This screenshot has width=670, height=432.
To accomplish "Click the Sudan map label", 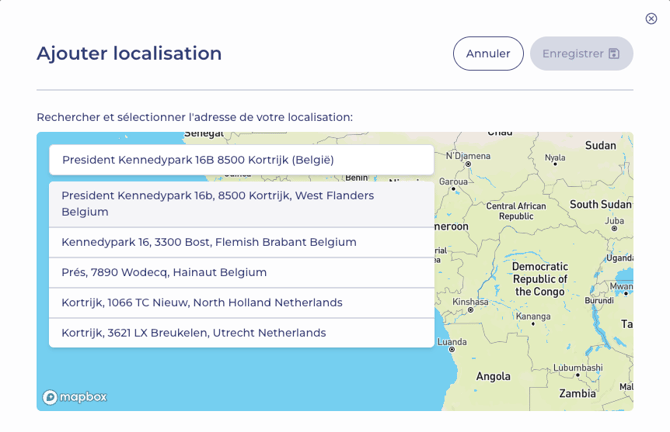I will [x=600, y=145].
